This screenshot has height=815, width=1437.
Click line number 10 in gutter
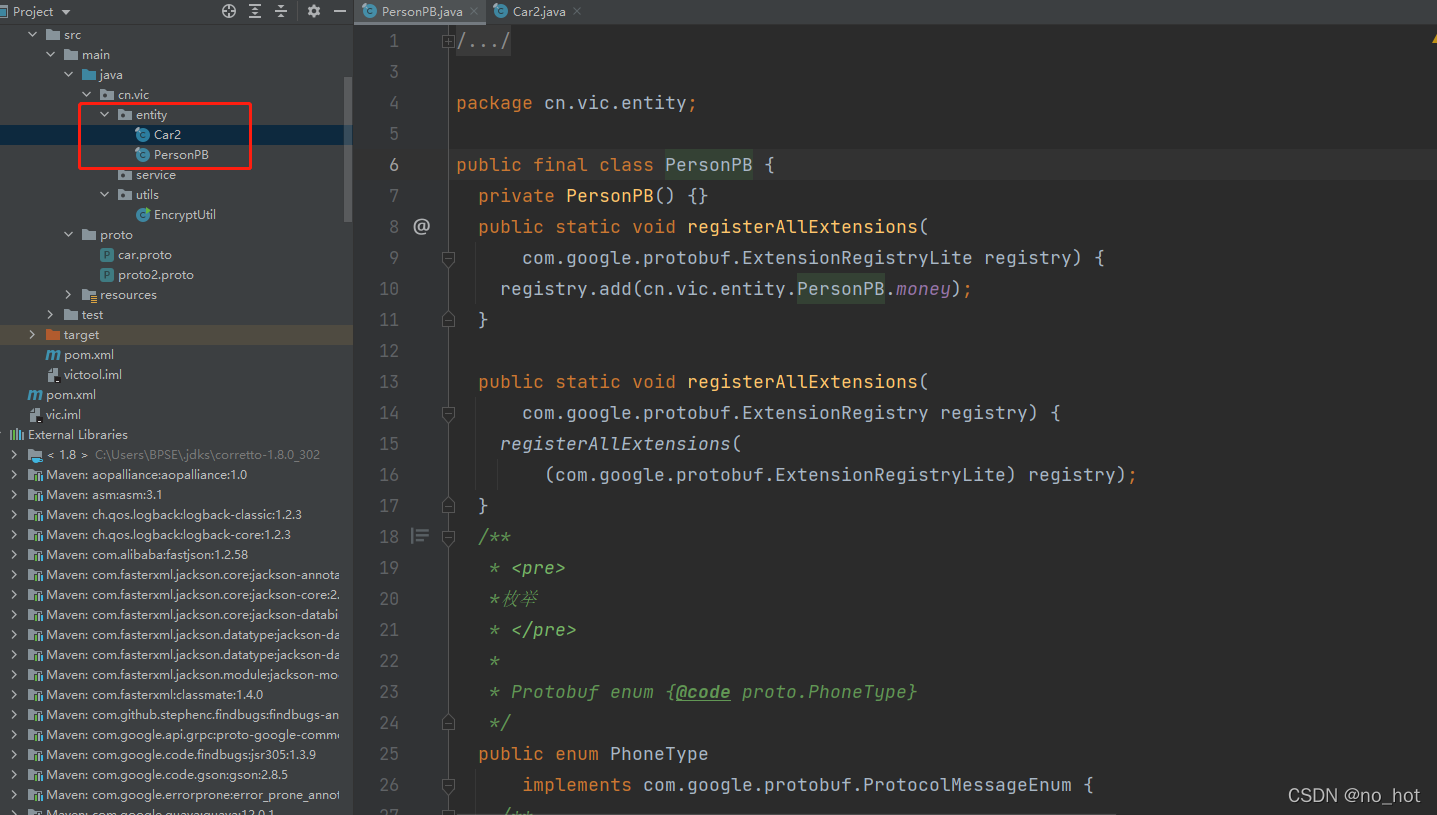[388, 289]
